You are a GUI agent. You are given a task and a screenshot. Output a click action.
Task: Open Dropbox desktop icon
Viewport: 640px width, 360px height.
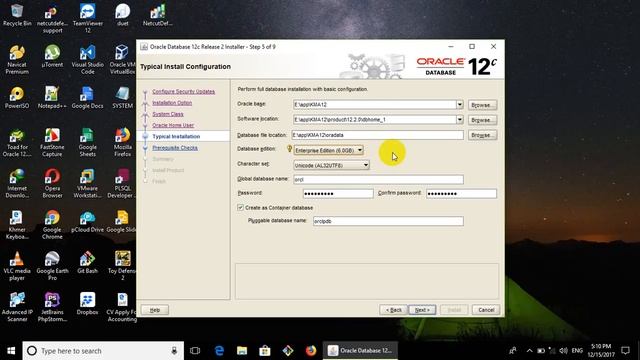point(87,304)
